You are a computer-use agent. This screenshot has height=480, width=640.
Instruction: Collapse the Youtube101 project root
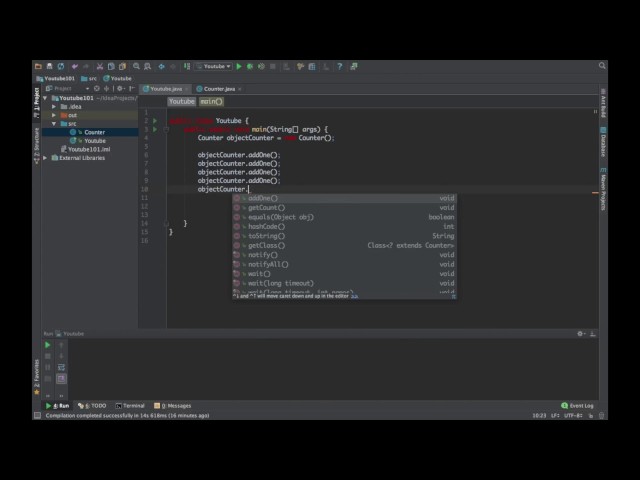click(45, 98)
